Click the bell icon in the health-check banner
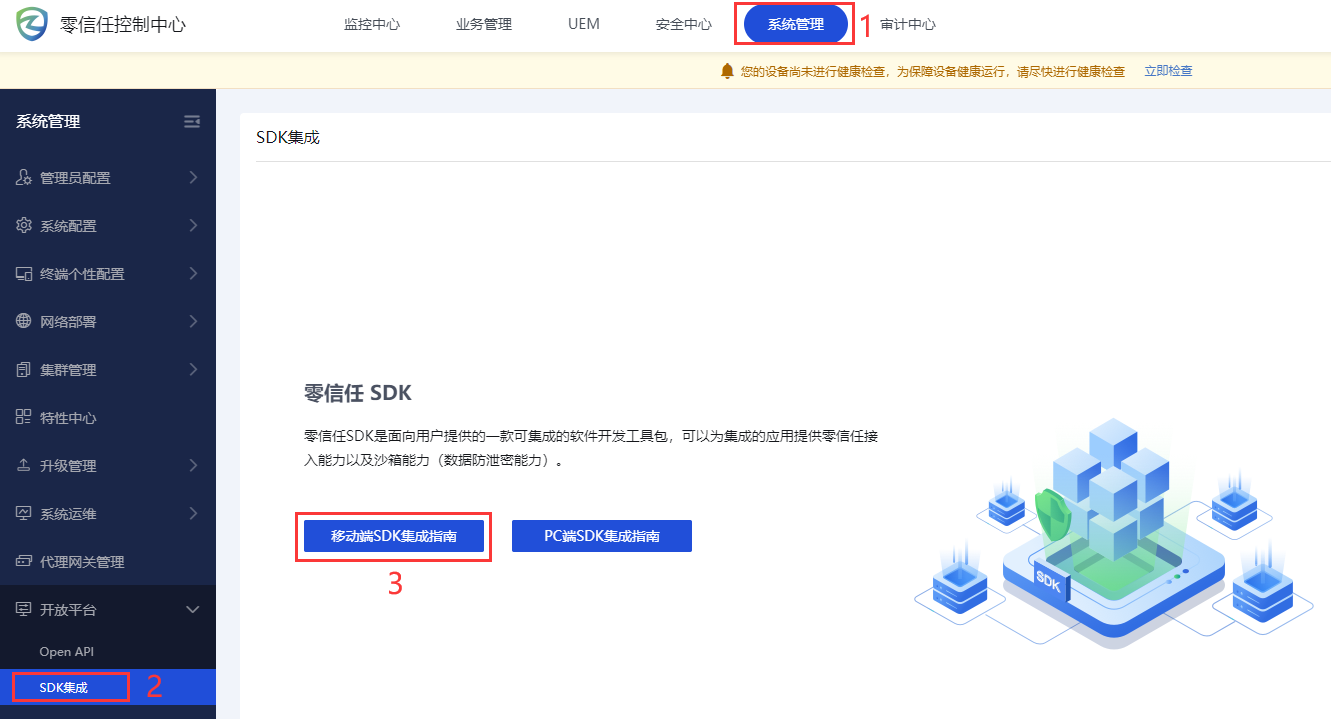1331x719 pixels. [x=728, y=70]
